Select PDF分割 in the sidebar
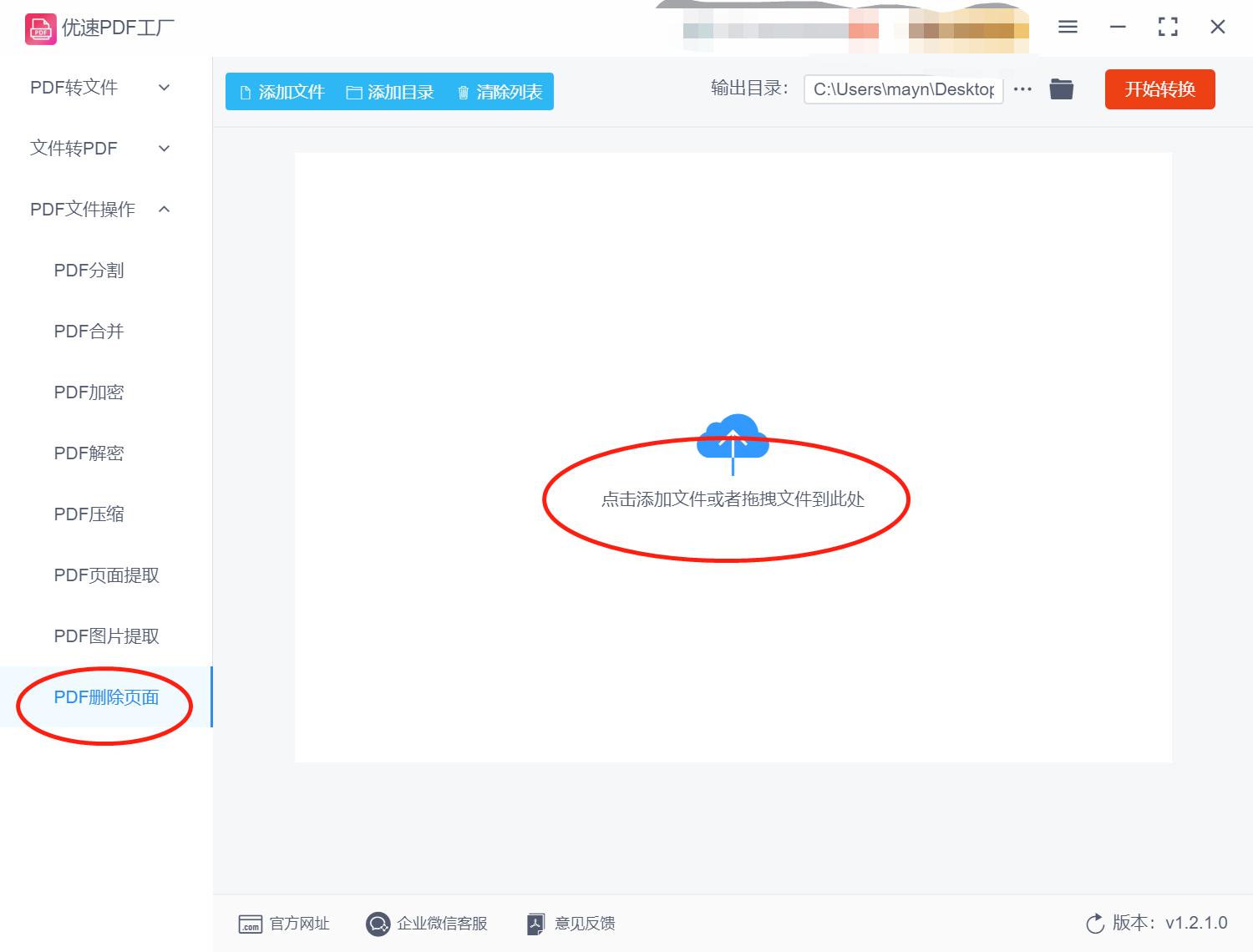This screenshot has width=1253, height=952. point(89,270)
